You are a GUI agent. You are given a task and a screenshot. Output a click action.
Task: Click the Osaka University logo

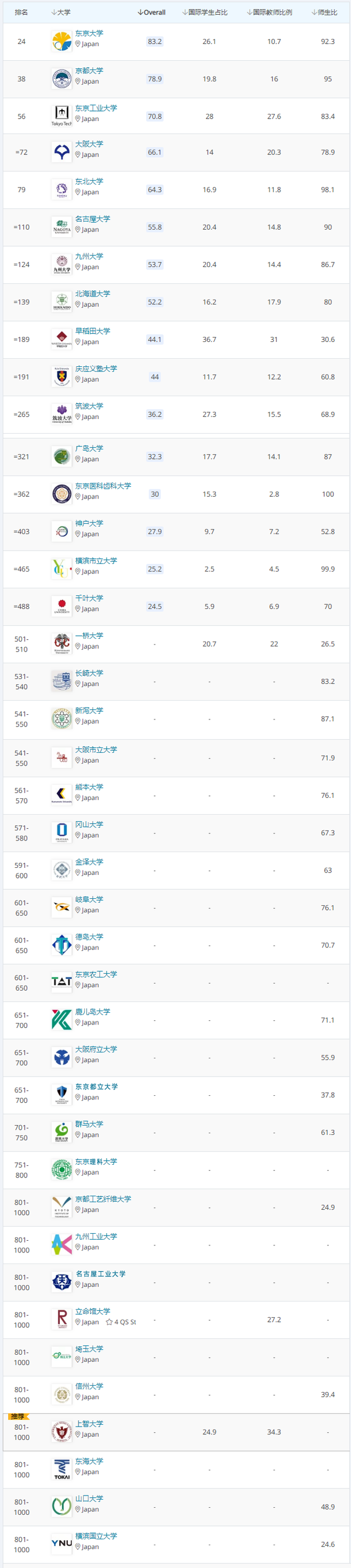click(x=61, y=152)
